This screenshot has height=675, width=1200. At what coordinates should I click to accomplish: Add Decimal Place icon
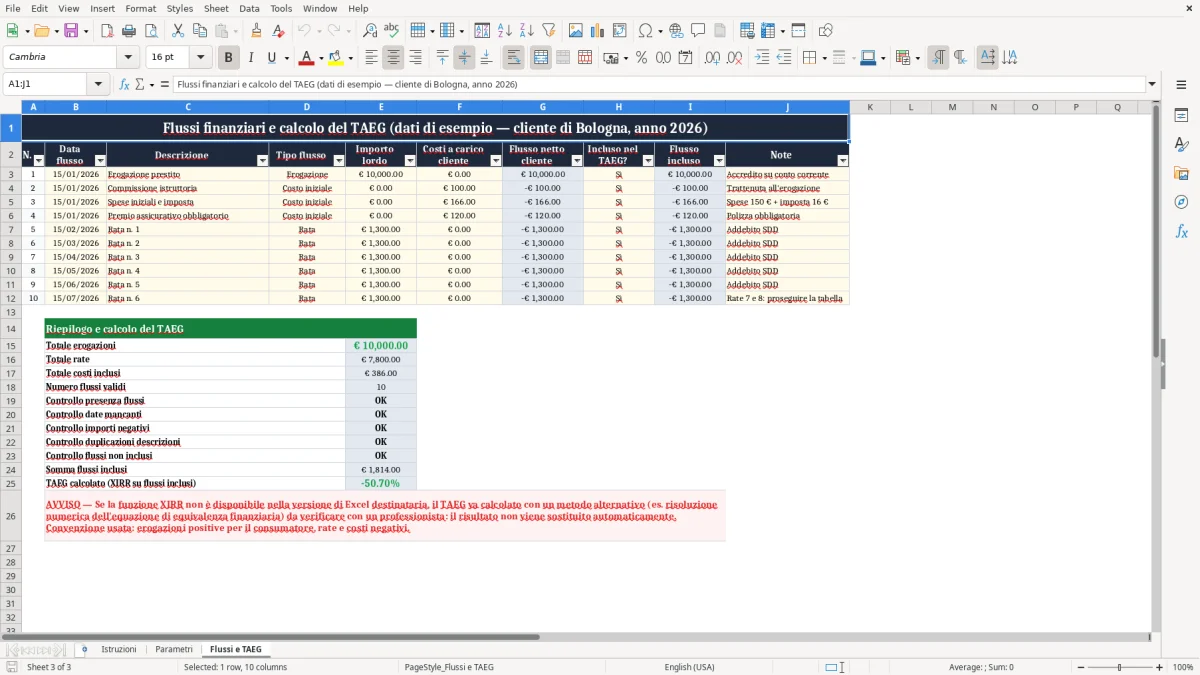(714, 58)
